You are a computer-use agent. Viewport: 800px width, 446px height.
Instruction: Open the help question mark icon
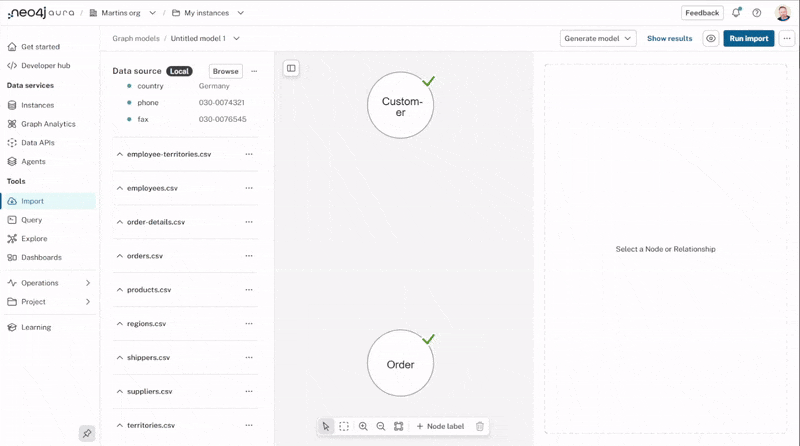757,13
